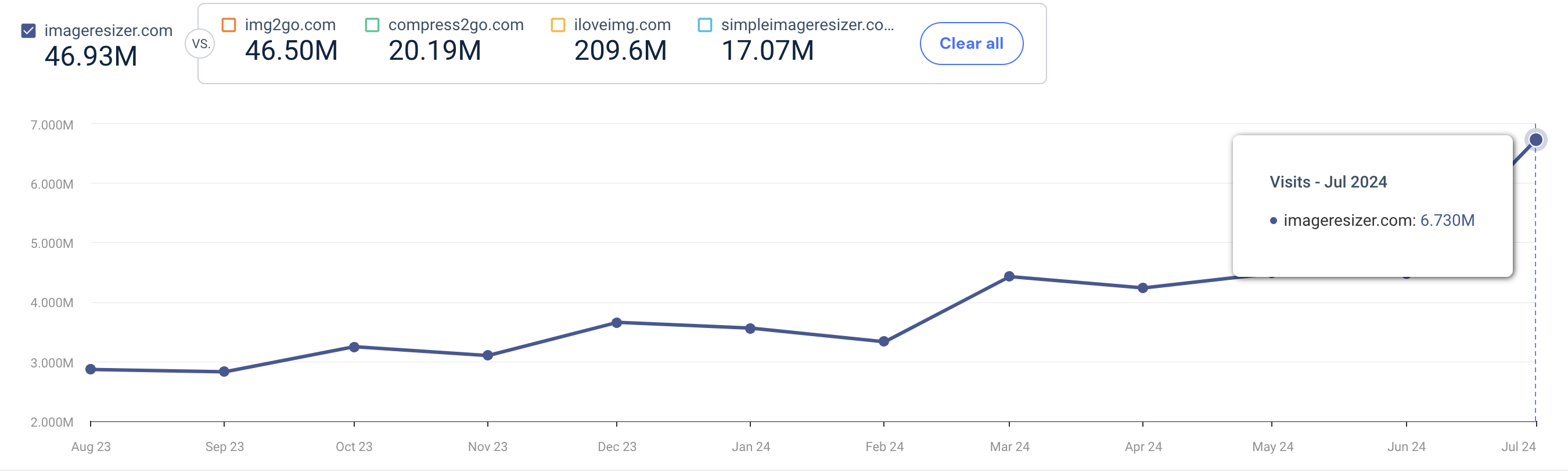The height and width of the screenshot is (476, 1568).
Task: Click the highlighted Jul 24 data point
Action: click(1535, 140)
